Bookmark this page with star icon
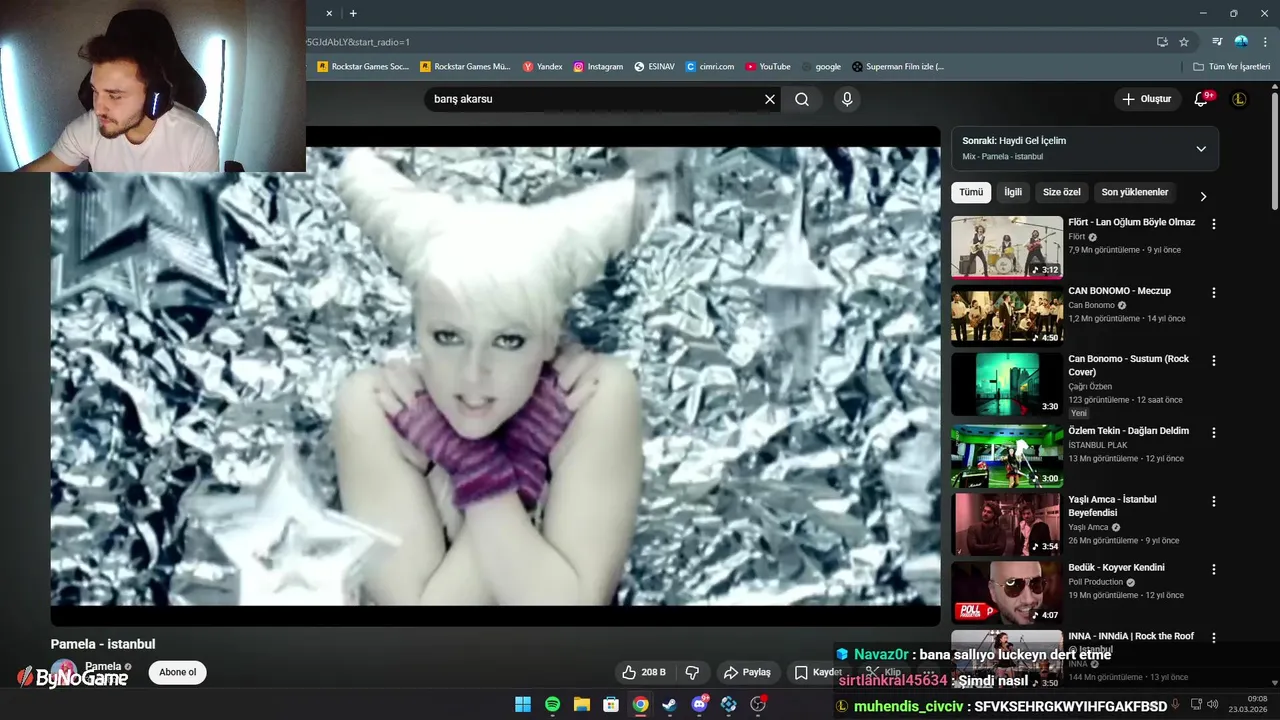The width and height of the screenshot is (1280, 720). point(1184,42)
